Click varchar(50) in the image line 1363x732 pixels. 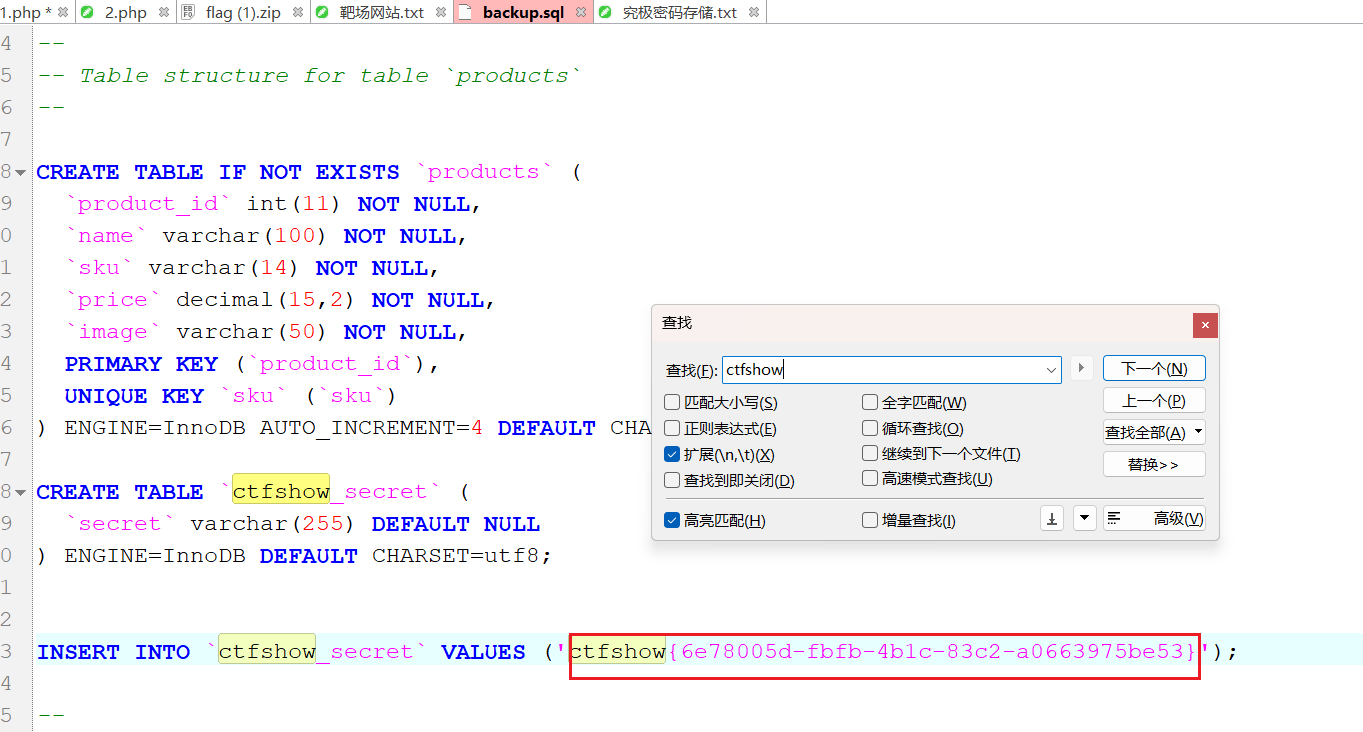coord(253,332)
